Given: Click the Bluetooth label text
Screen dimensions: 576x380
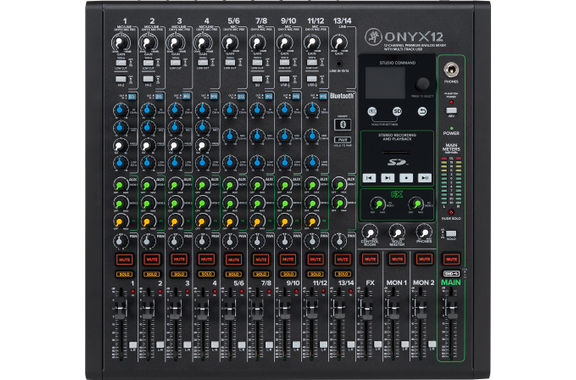Looking at the screenshot, I should coord(342,96).
